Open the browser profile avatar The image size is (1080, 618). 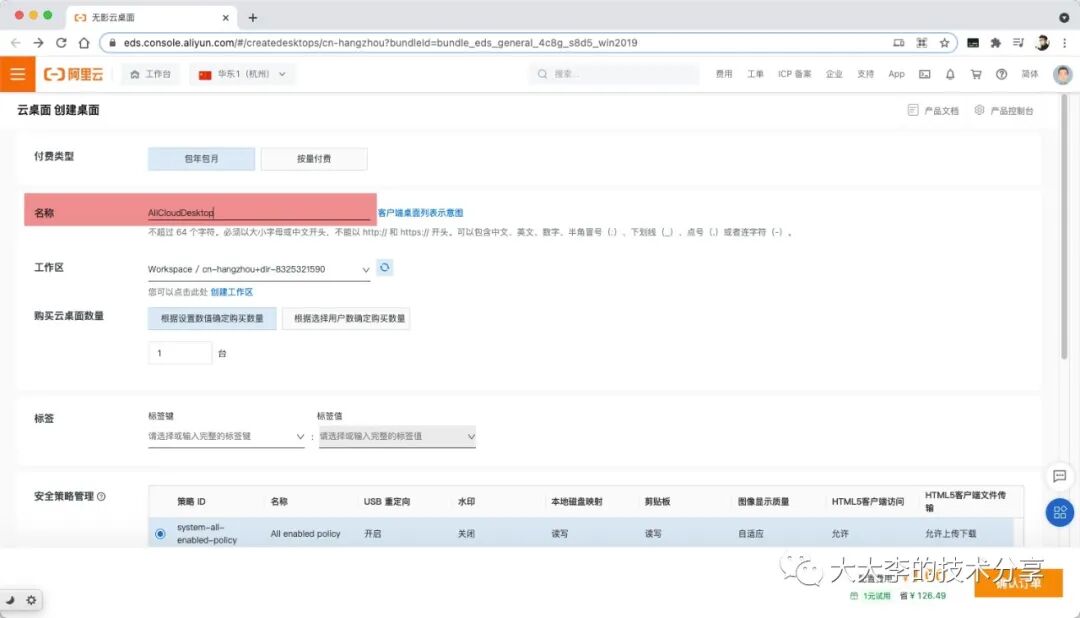[1041, 43]
